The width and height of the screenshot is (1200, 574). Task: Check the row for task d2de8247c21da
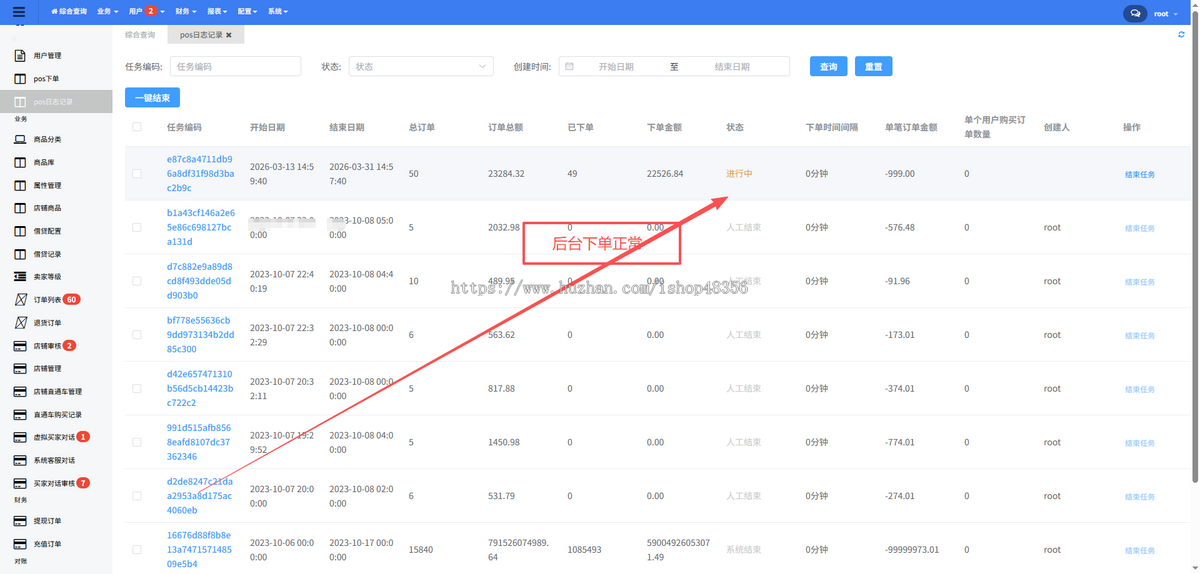tap(137, 496)
